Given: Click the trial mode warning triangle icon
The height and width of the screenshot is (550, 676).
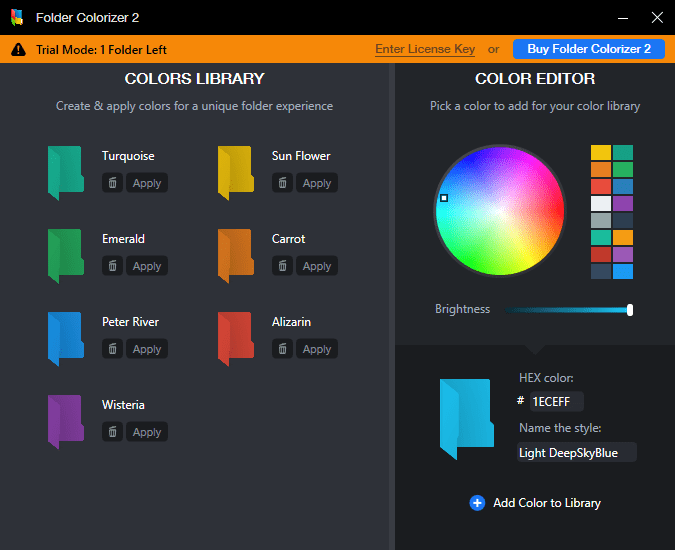Looking at the screenshot, I should (18, 50).
